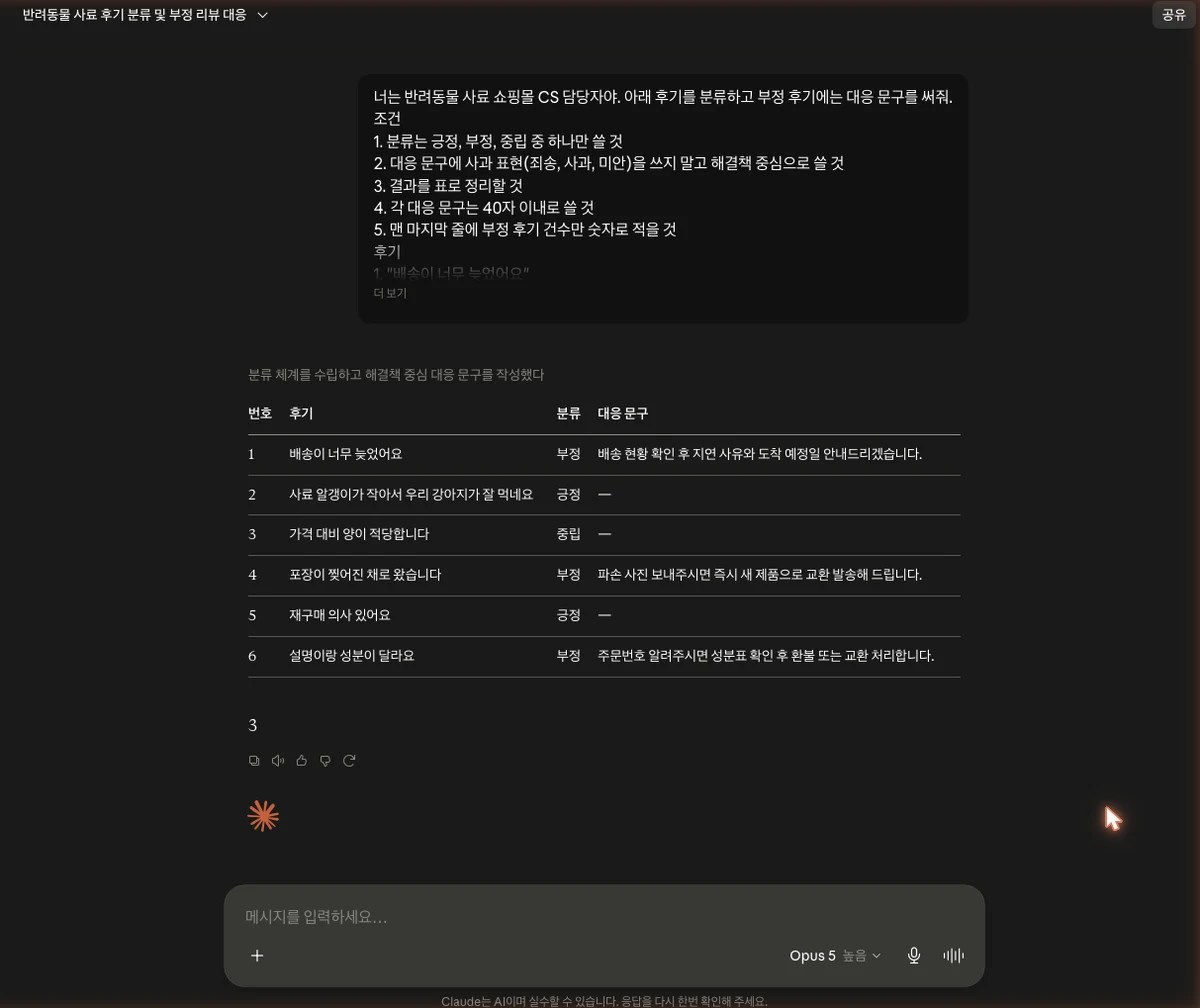Click the disclaimer text about Claude mistakes
The height and width of the screenshot is (1008, 1200).
604,1001
